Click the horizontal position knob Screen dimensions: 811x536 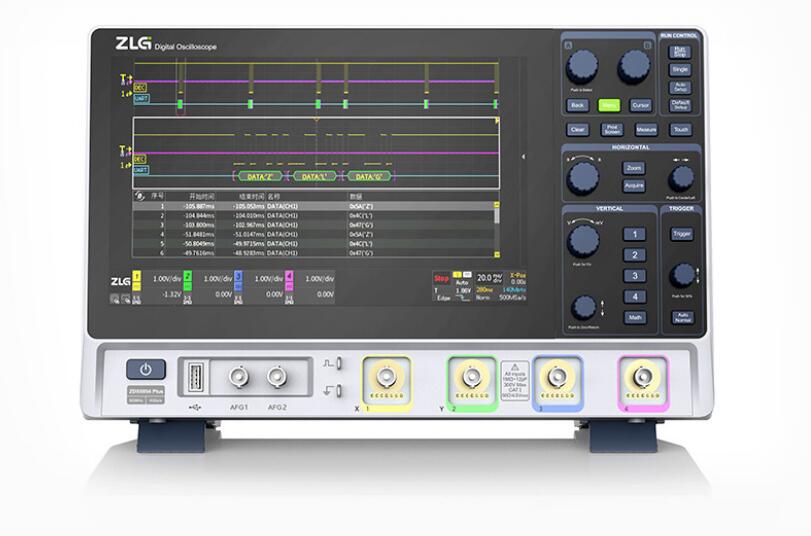pos(681,179)
